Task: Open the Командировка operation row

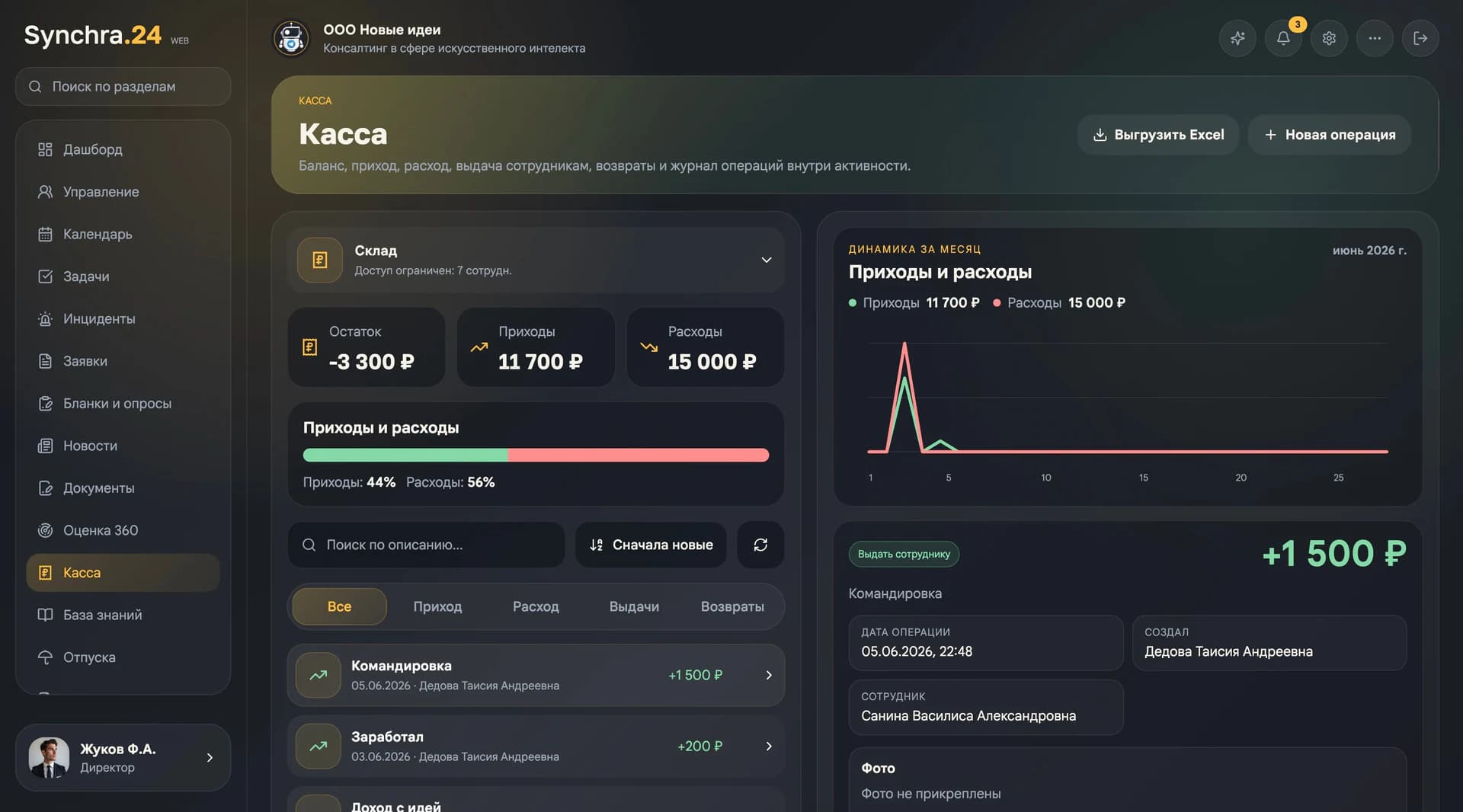Action: click(x=536, y=675)
